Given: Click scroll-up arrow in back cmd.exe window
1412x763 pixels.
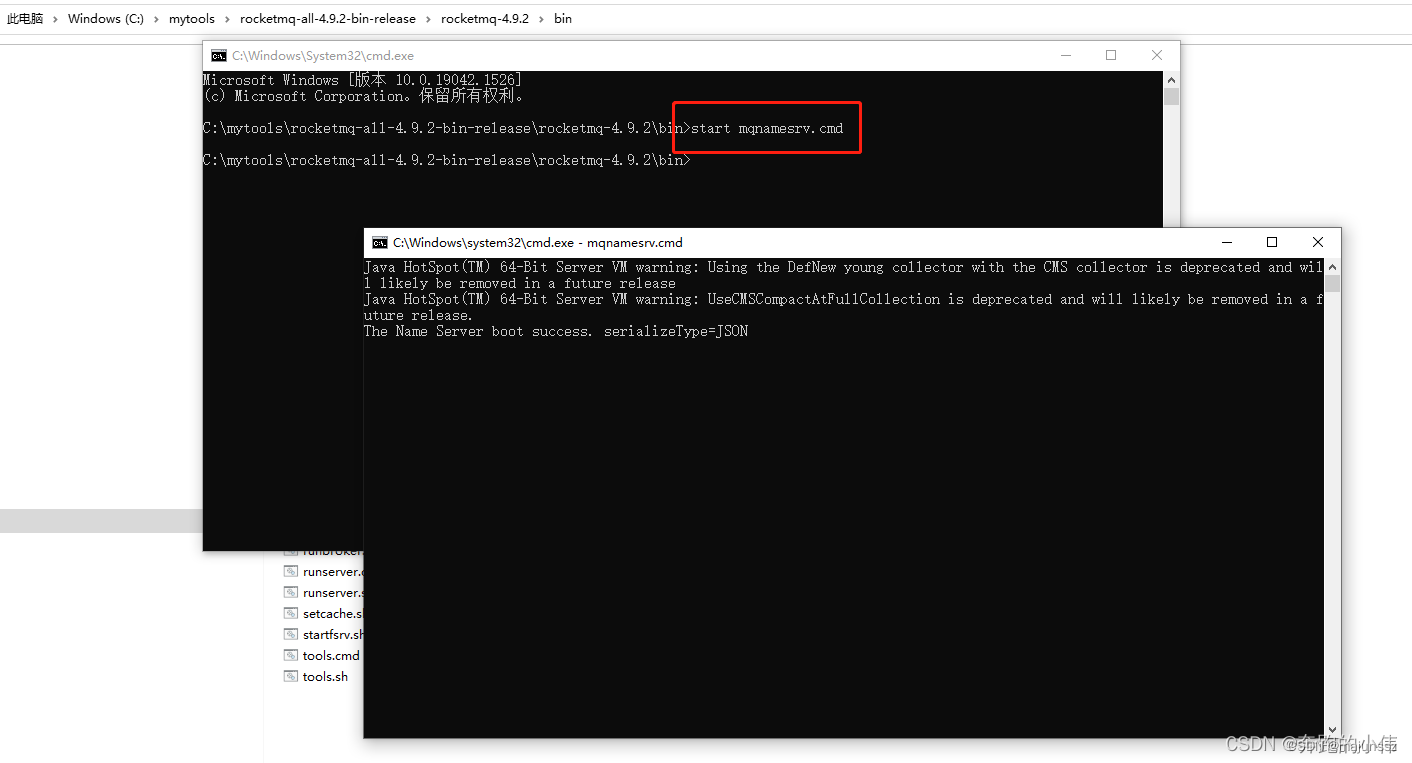Looking at the screenshot, I should (1171, 79).
